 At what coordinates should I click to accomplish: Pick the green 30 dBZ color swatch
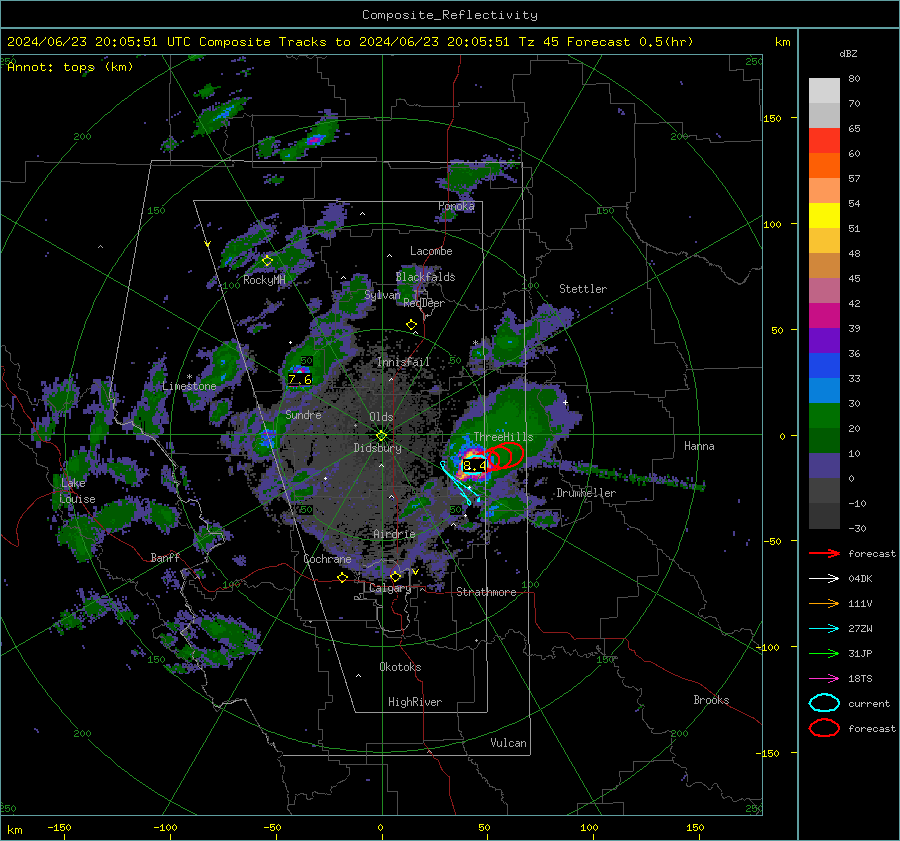pos(824,415)
